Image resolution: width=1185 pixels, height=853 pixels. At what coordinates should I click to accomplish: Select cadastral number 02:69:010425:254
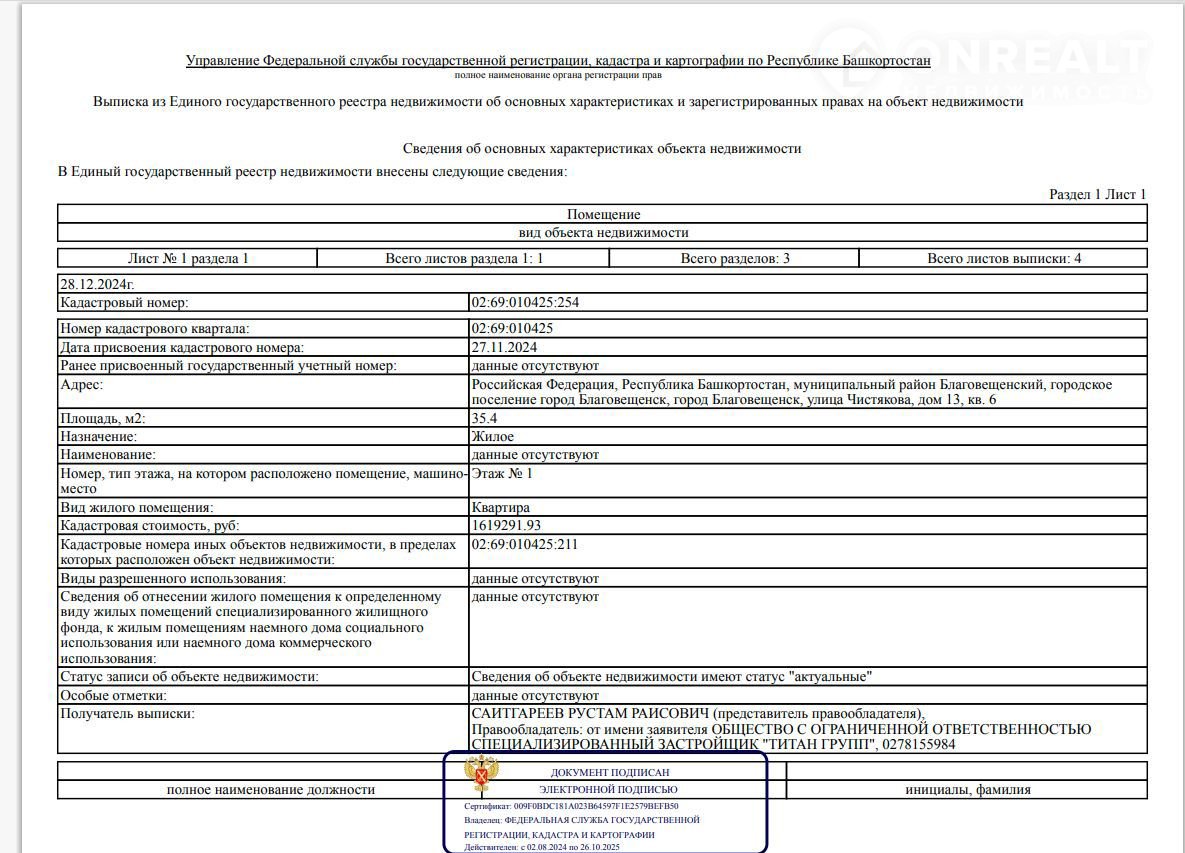coord(524,302)
